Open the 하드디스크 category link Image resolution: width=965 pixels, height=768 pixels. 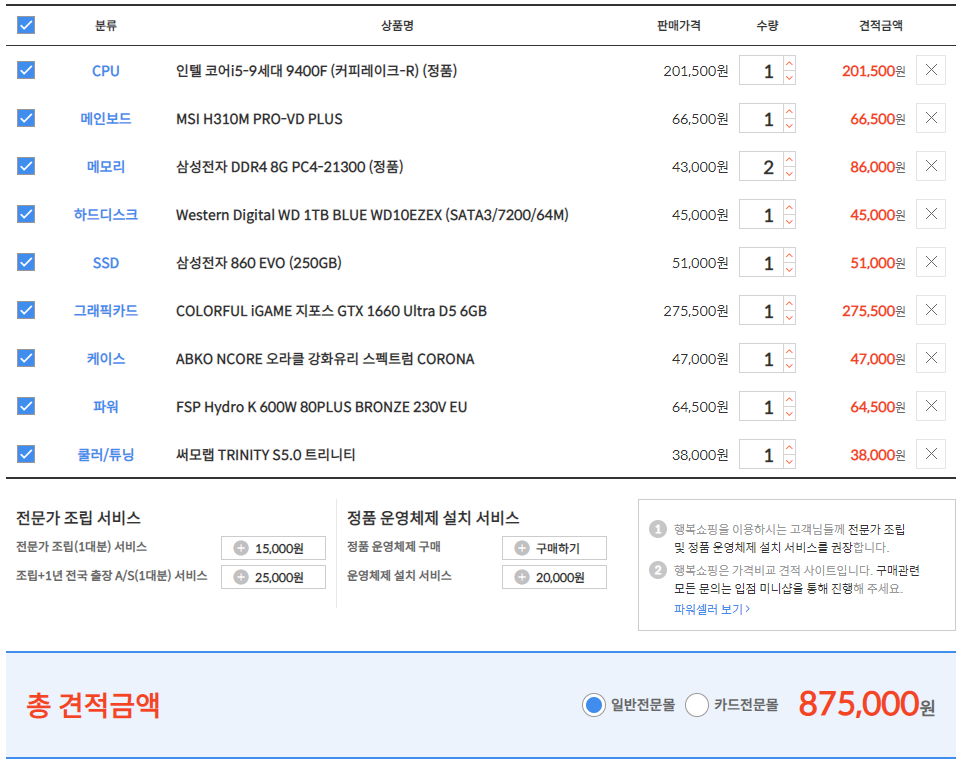tap(105, 215)
